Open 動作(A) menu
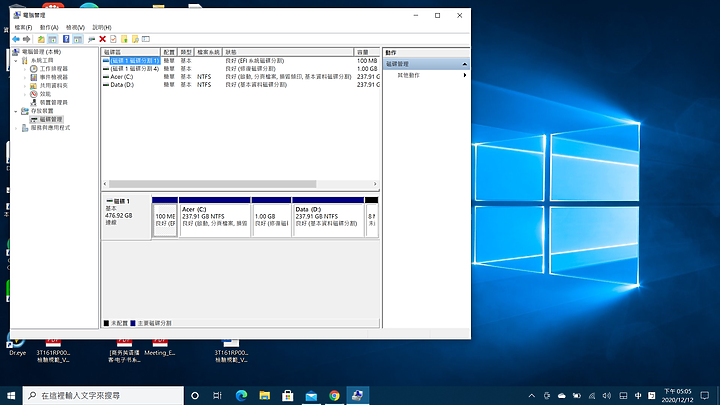 (x=49, y=28)
